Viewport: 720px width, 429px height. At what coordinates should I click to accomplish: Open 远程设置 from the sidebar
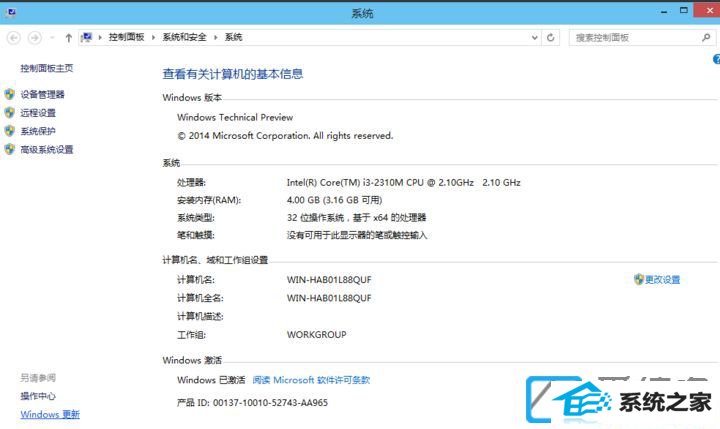pyautogui.click(x=38, y=113)
